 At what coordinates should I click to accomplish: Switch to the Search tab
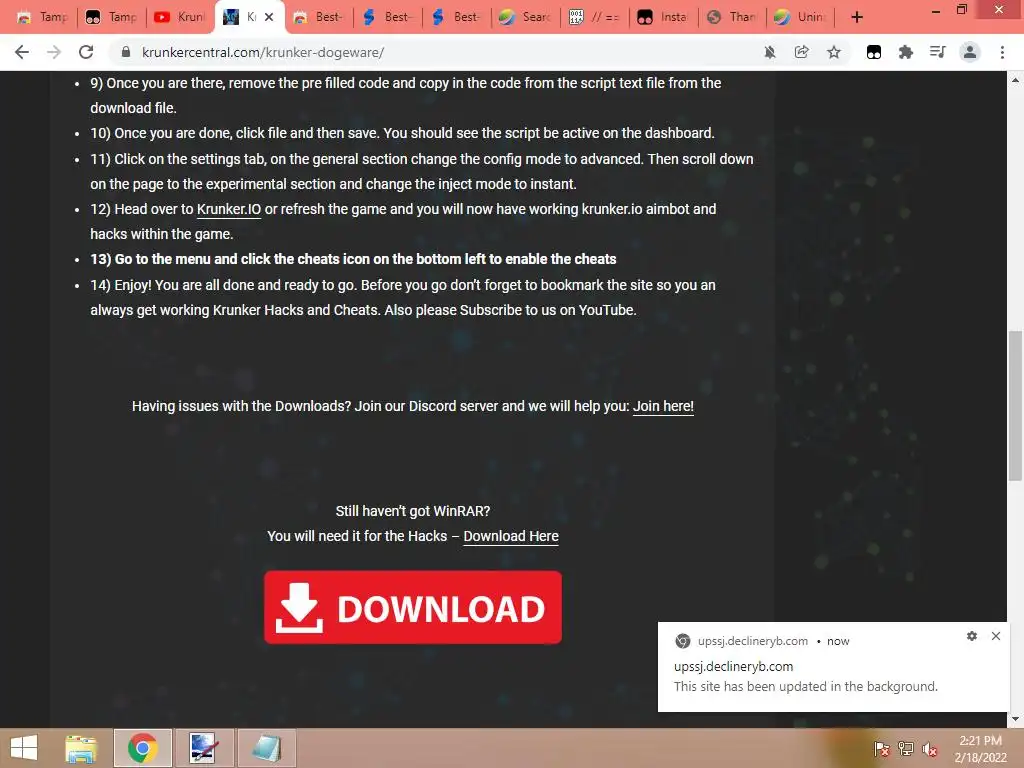pyautogui.click(x=525, y=17)
